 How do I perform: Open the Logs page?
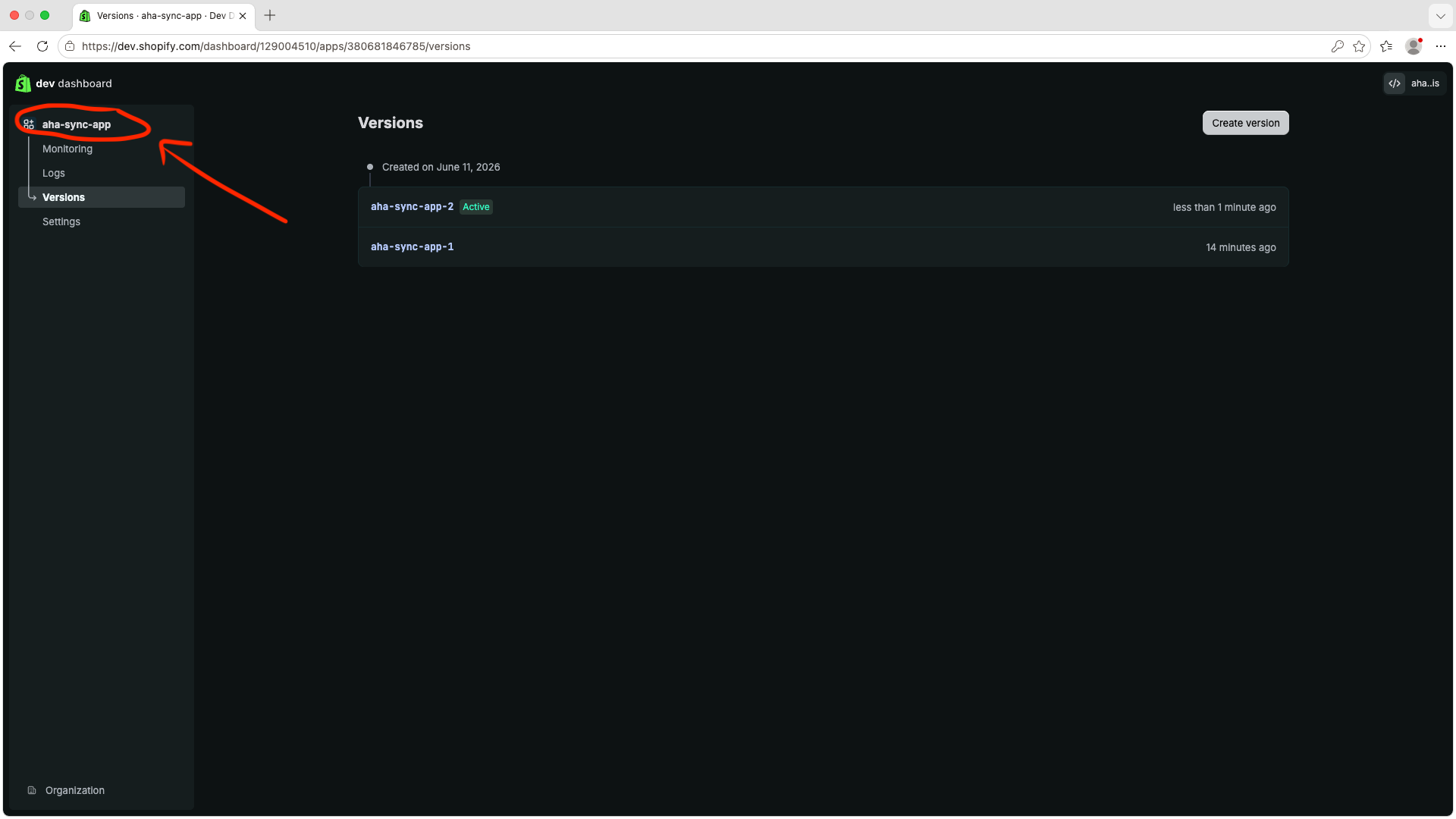pyautogui.click(x=54, y=173)
